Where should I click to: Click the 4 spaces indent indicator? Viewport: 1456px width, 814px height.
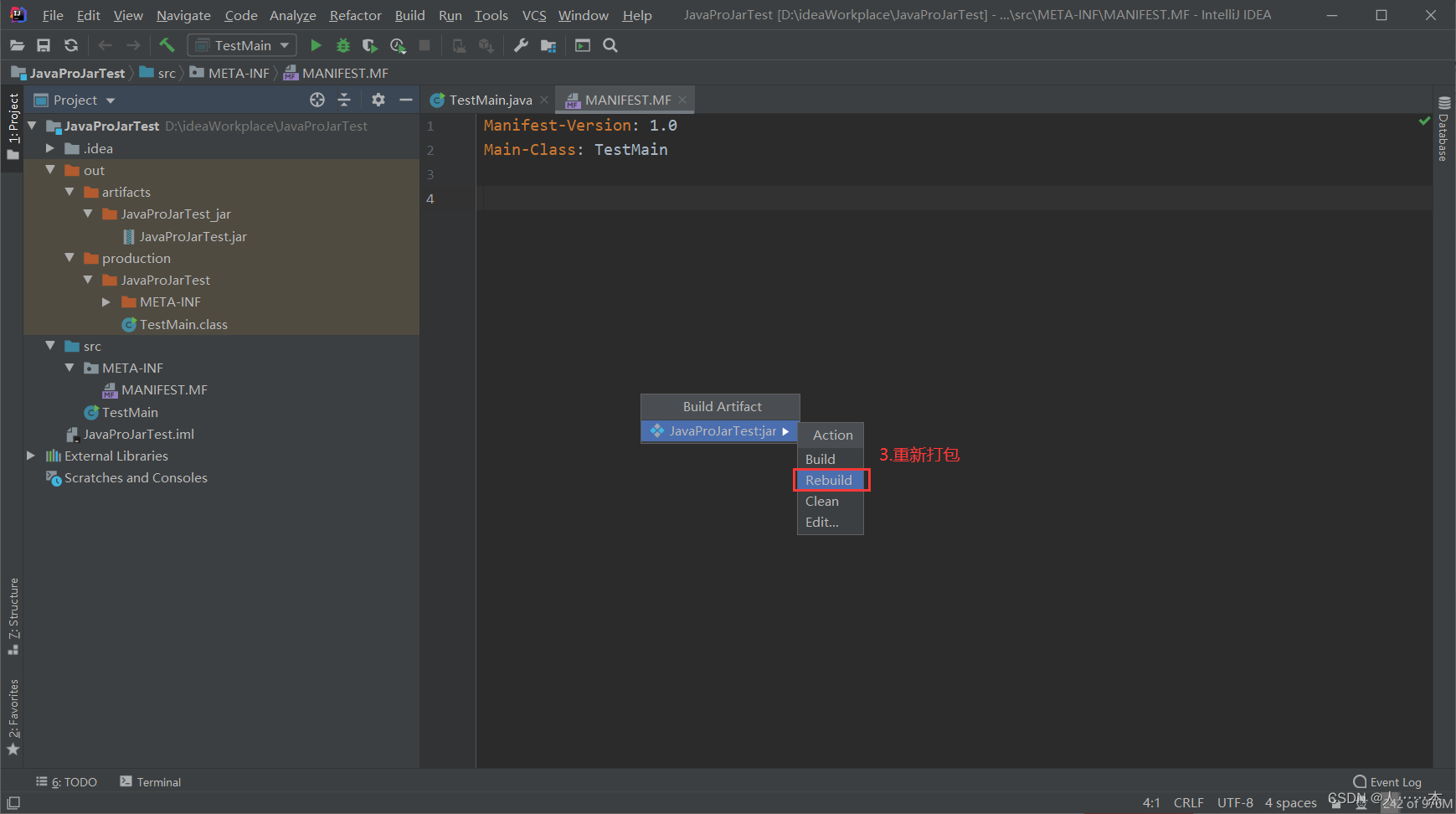1290,802
